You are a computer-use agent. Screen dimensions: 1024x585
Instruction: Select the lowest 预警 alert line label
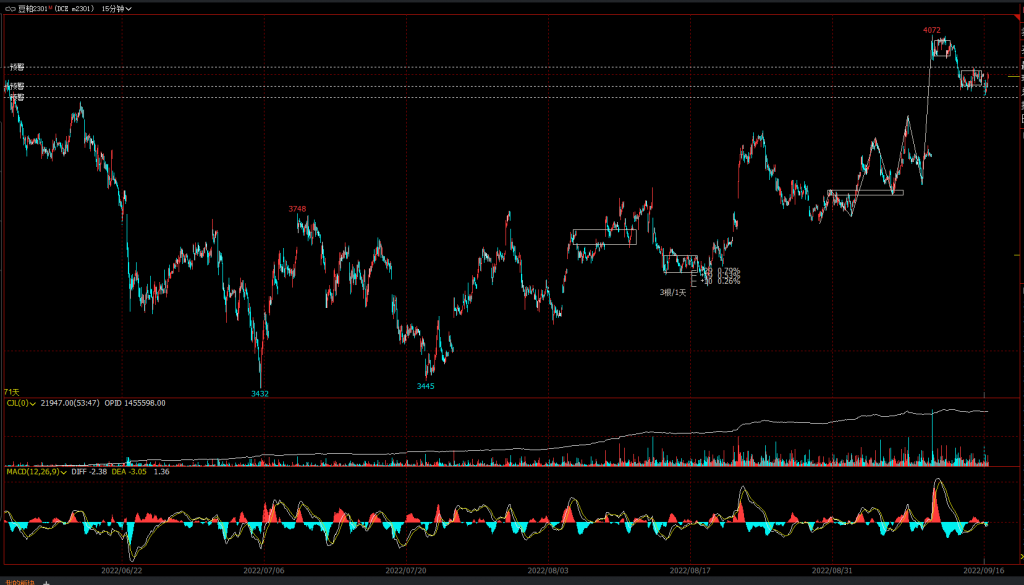16,98
